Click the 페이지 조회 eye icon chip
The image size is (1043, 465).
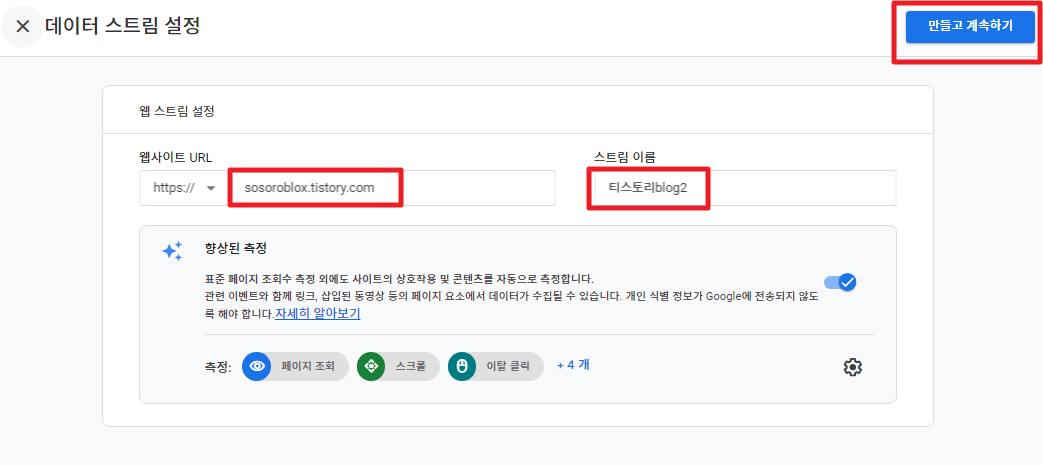click(295, 367)
